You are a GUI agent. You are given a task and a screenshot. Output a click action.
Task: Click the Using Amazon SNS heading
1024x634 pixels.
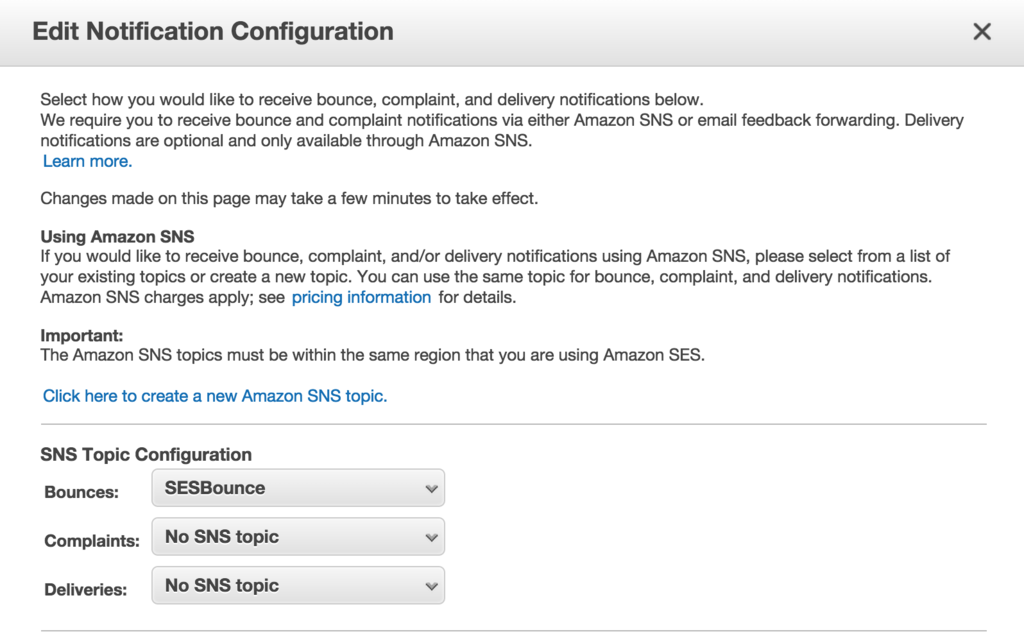[x=117, y=237]
